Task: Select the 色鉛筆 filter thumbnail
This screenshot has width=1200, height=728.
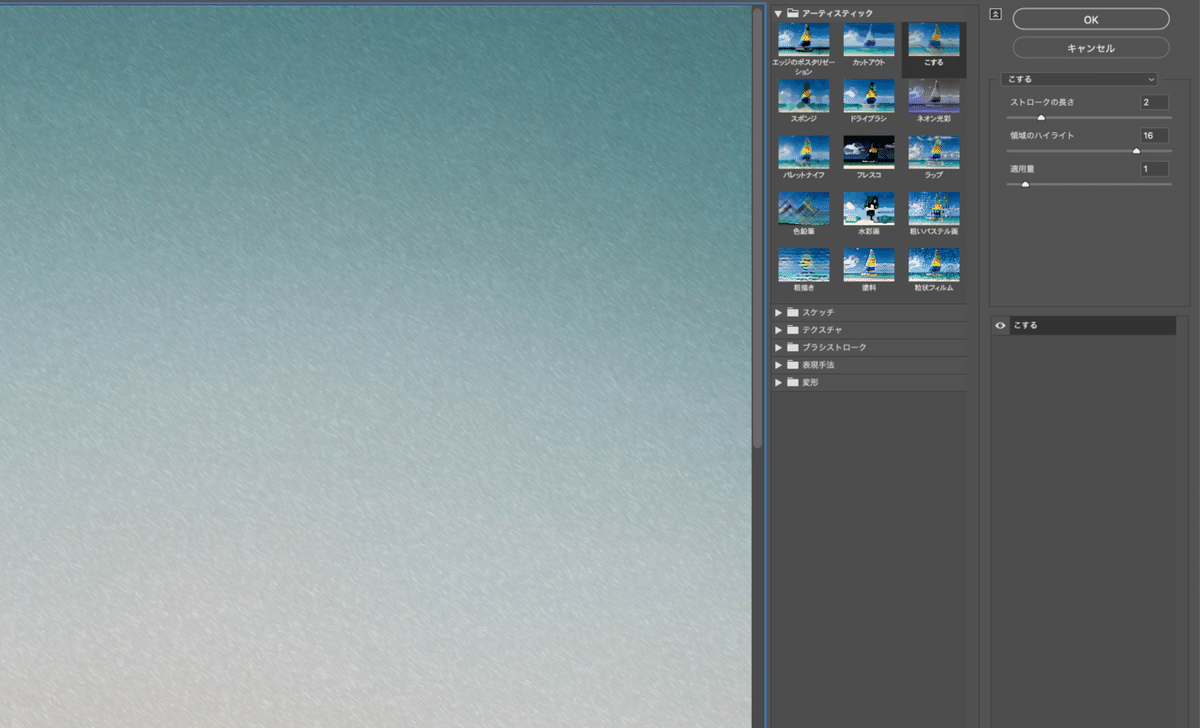Action: click(x=804, y=208)
